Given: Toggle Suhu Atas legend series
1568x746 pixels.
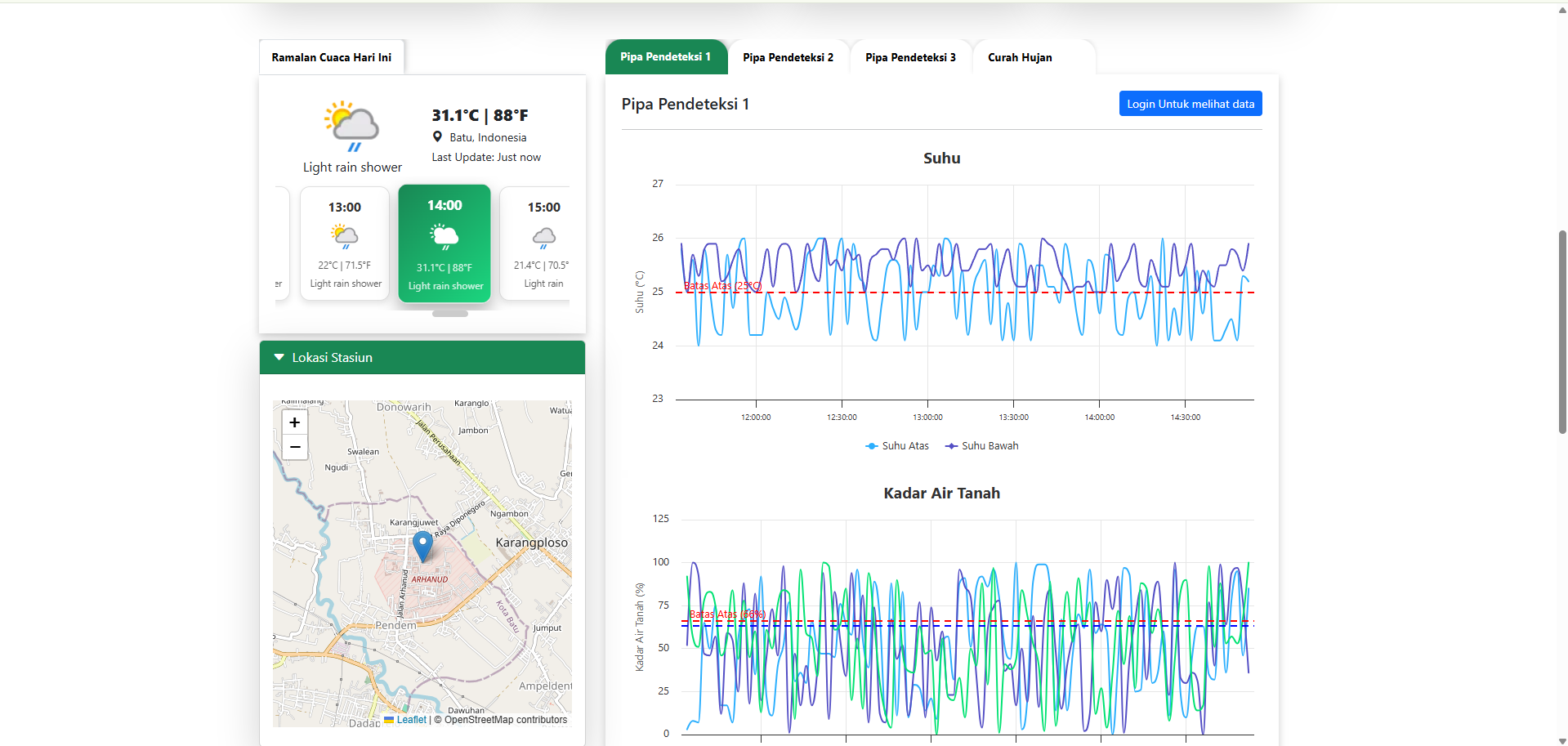Looking at the screenshot, I should pyautogui.click(x=897, y=446).
